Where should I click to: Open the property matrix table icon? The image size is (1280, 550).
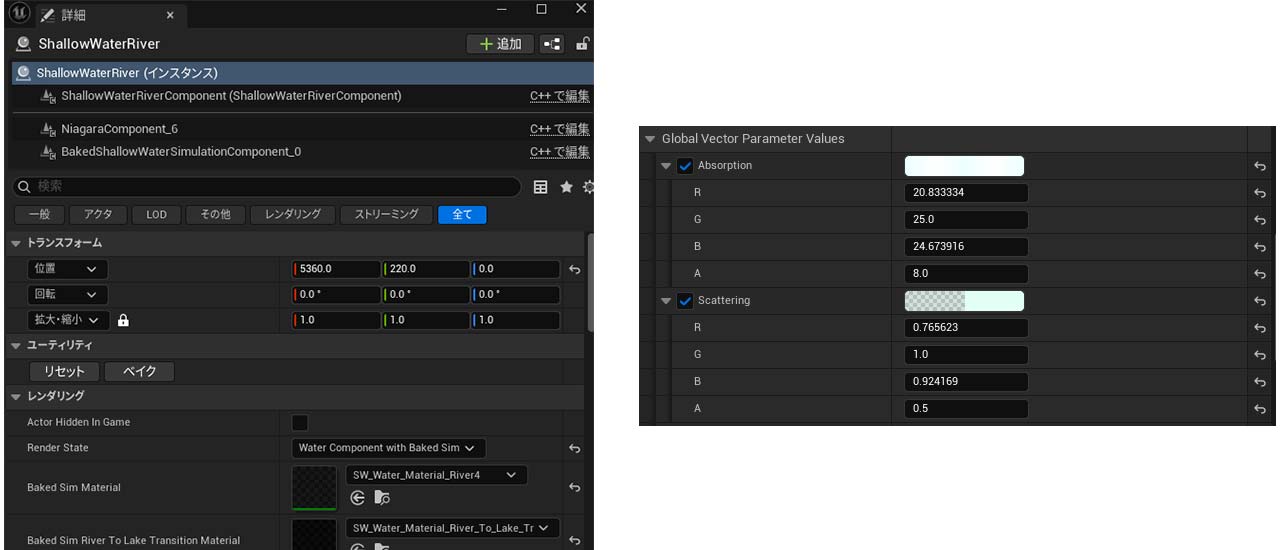pos(540,187)
